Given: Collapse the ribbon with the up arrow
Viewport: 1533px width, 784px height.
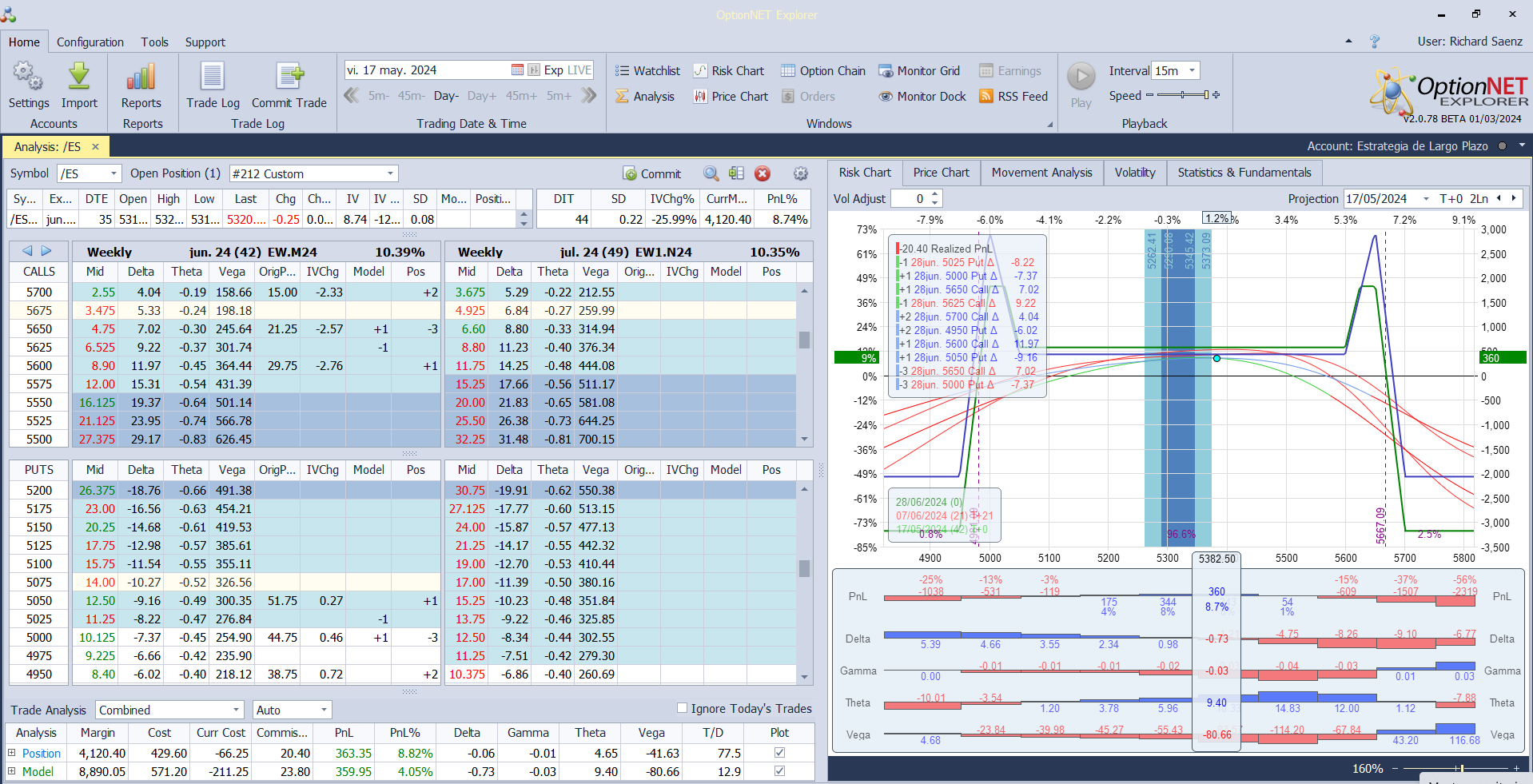Looking at the screenshot, I should click(x=1349, y=41).
